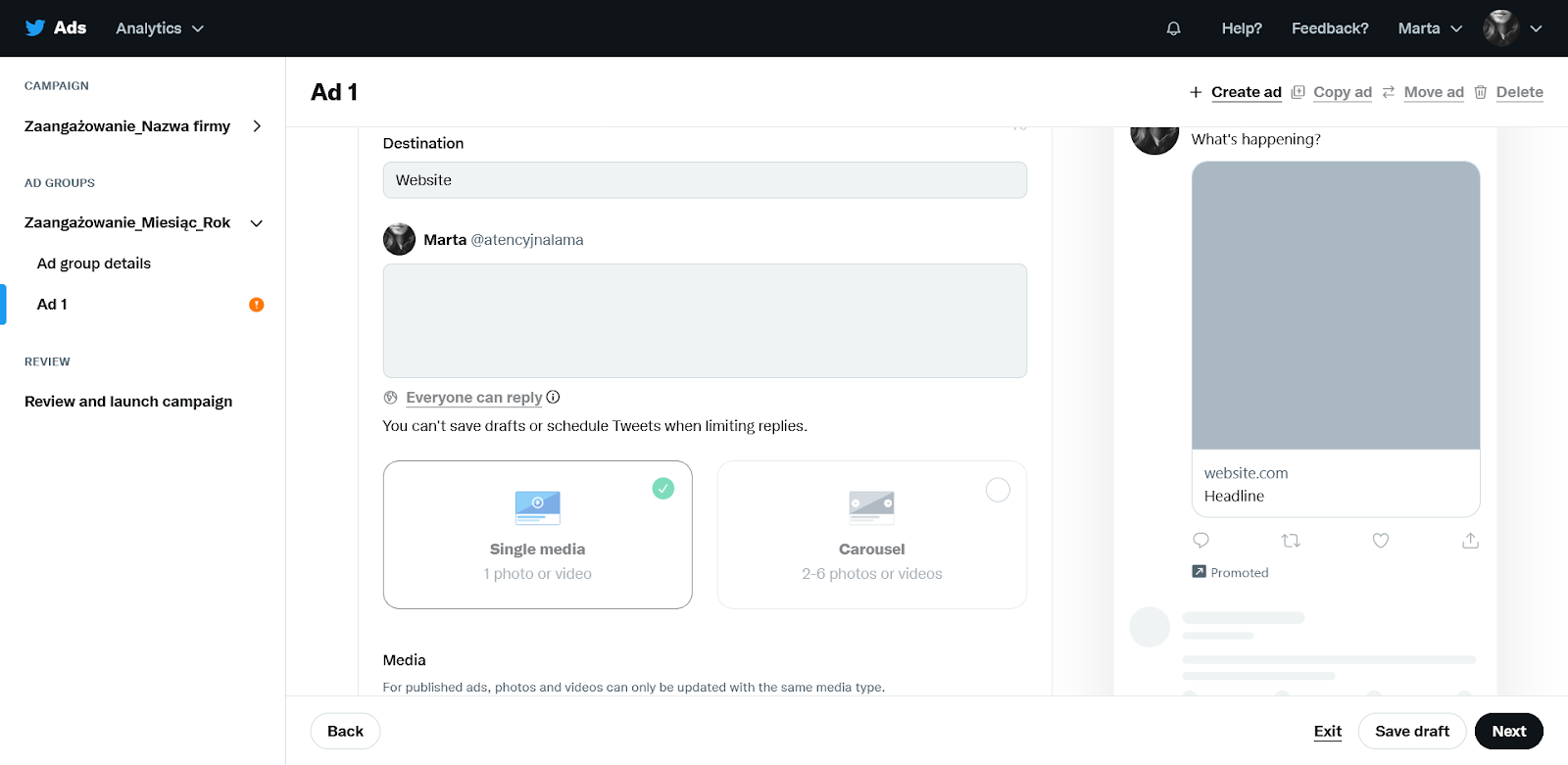Collapse the Zaangażowanie_Miesiąc_Rok ad group

click(257, 223)
